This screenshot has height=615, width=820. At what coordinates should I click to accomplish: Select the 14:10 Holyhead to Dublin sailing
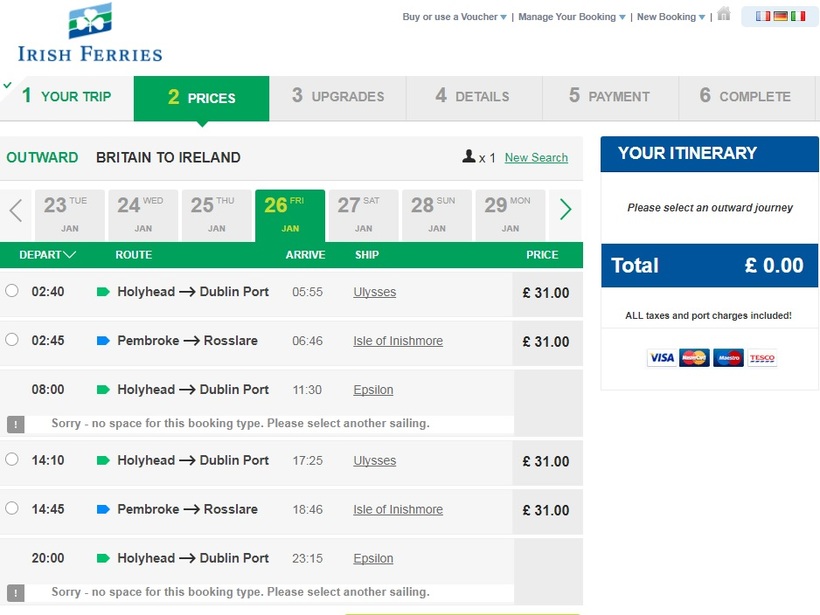click(12, 460)
